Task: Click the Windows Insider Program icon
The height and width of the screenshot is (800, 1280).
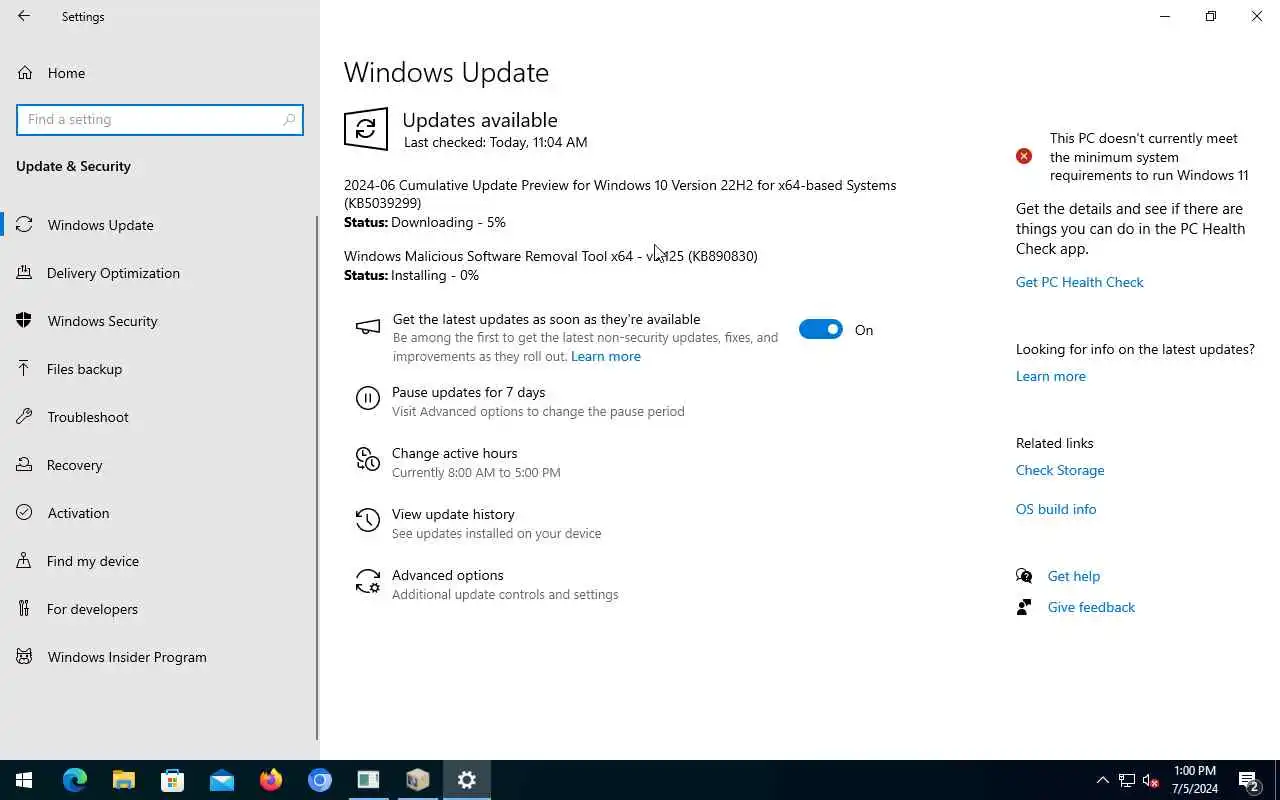Action: (x=25, y=657)
